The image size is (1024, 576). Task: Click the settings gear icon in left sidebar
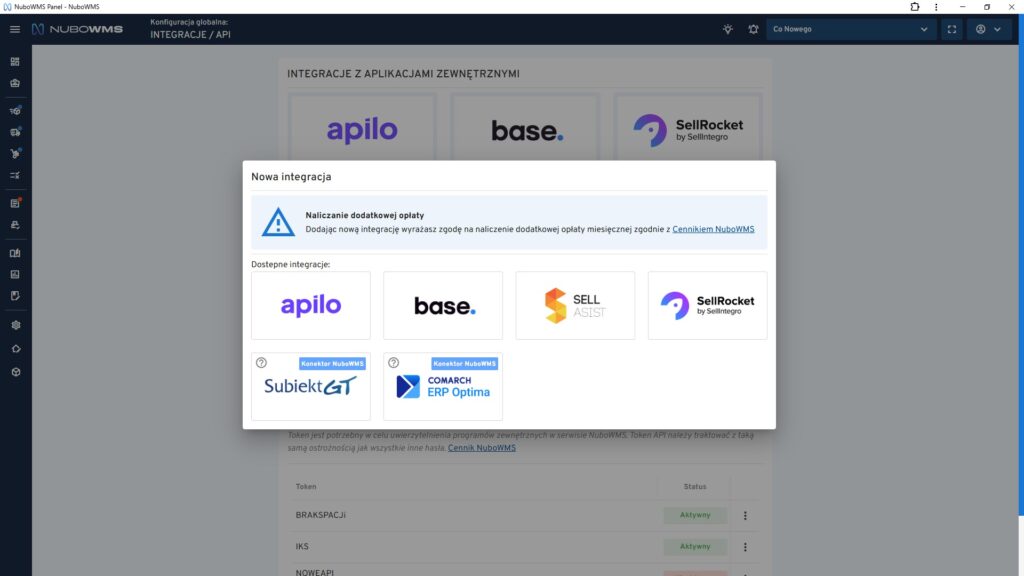(15, 325)
